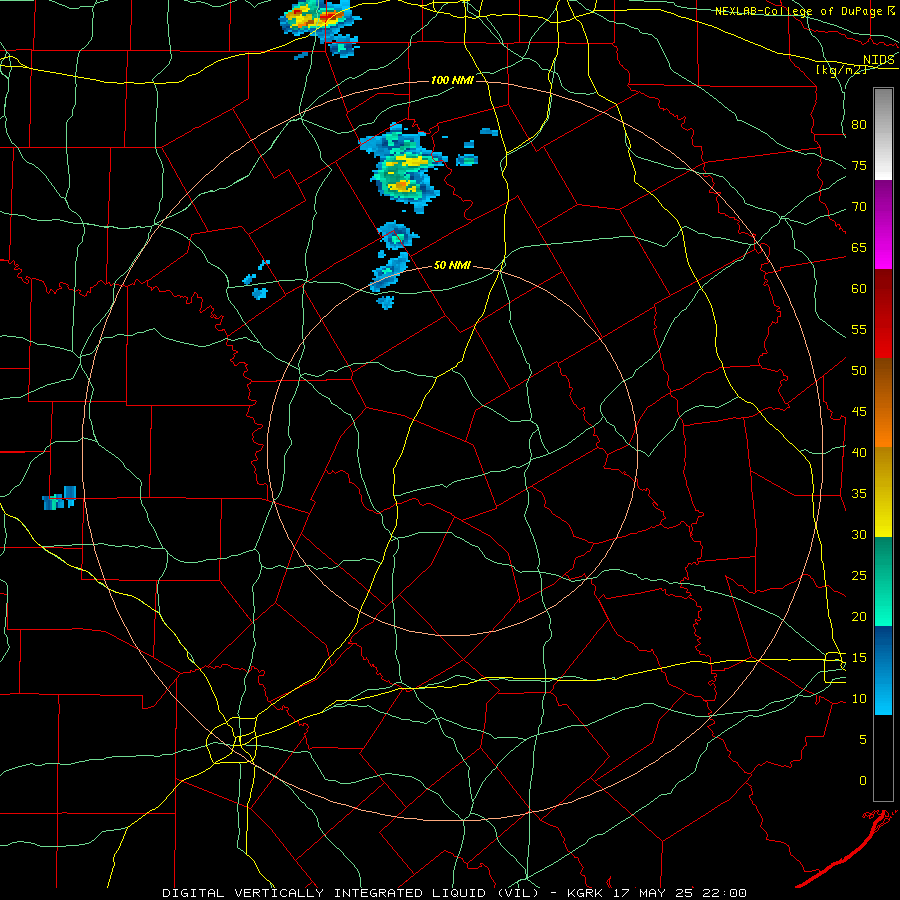Viewport: 900px width, 900px height.
Task: Click the NIDS label above the scale
Action: click(878, 59)
